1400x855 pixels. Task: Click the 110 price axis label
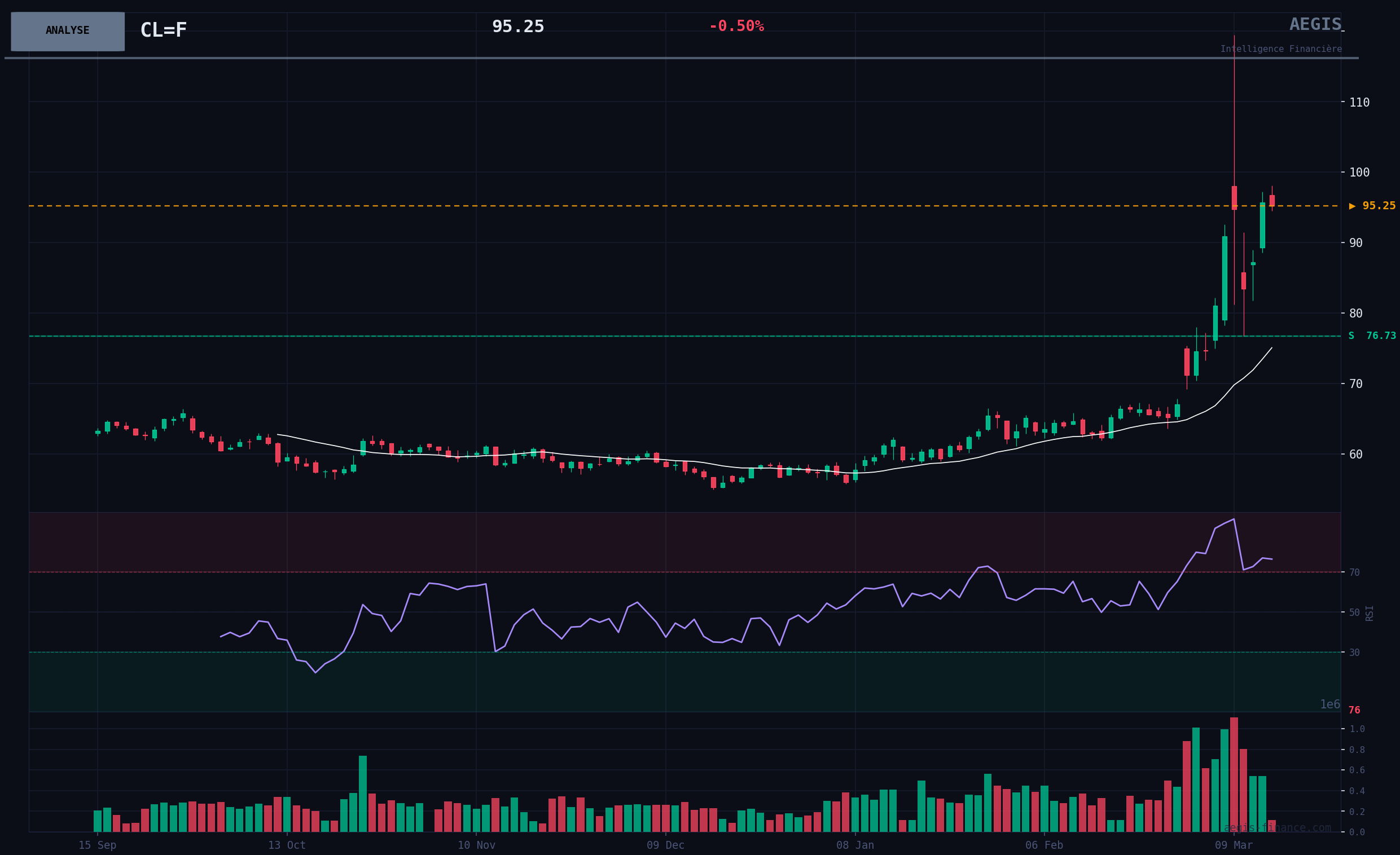(1359, 103)
